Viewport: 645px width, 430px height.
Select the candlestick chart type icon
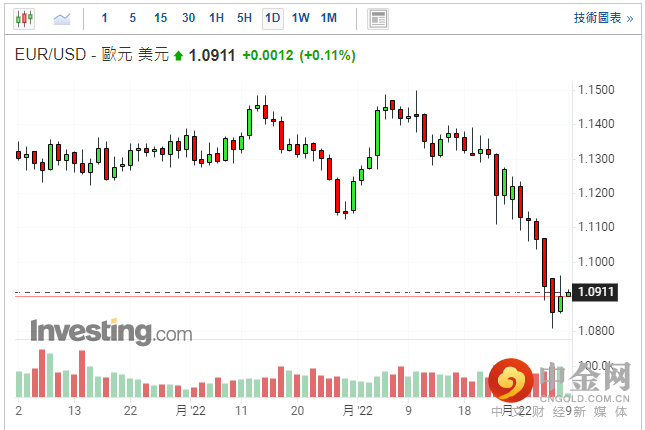24,18
